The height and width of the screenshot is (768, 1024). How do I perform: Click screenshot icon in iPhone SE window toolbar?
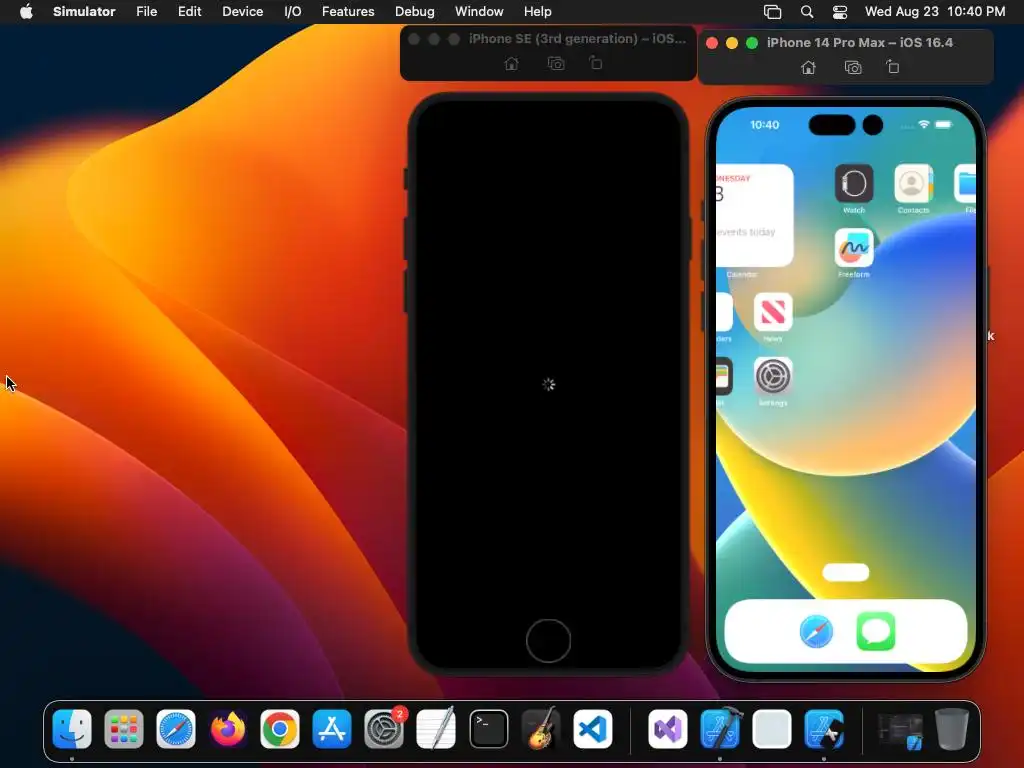[x=556, y=63]
